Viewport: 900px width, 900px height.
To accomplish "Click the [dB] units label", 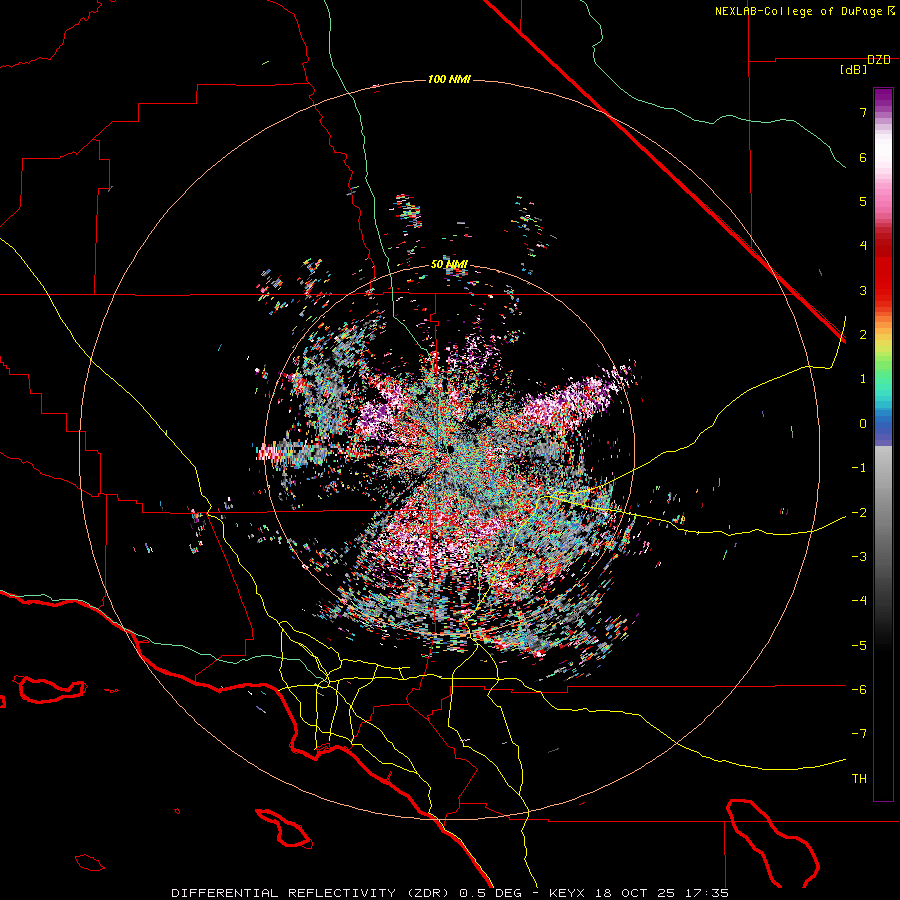I will click(x=854, y=70).
